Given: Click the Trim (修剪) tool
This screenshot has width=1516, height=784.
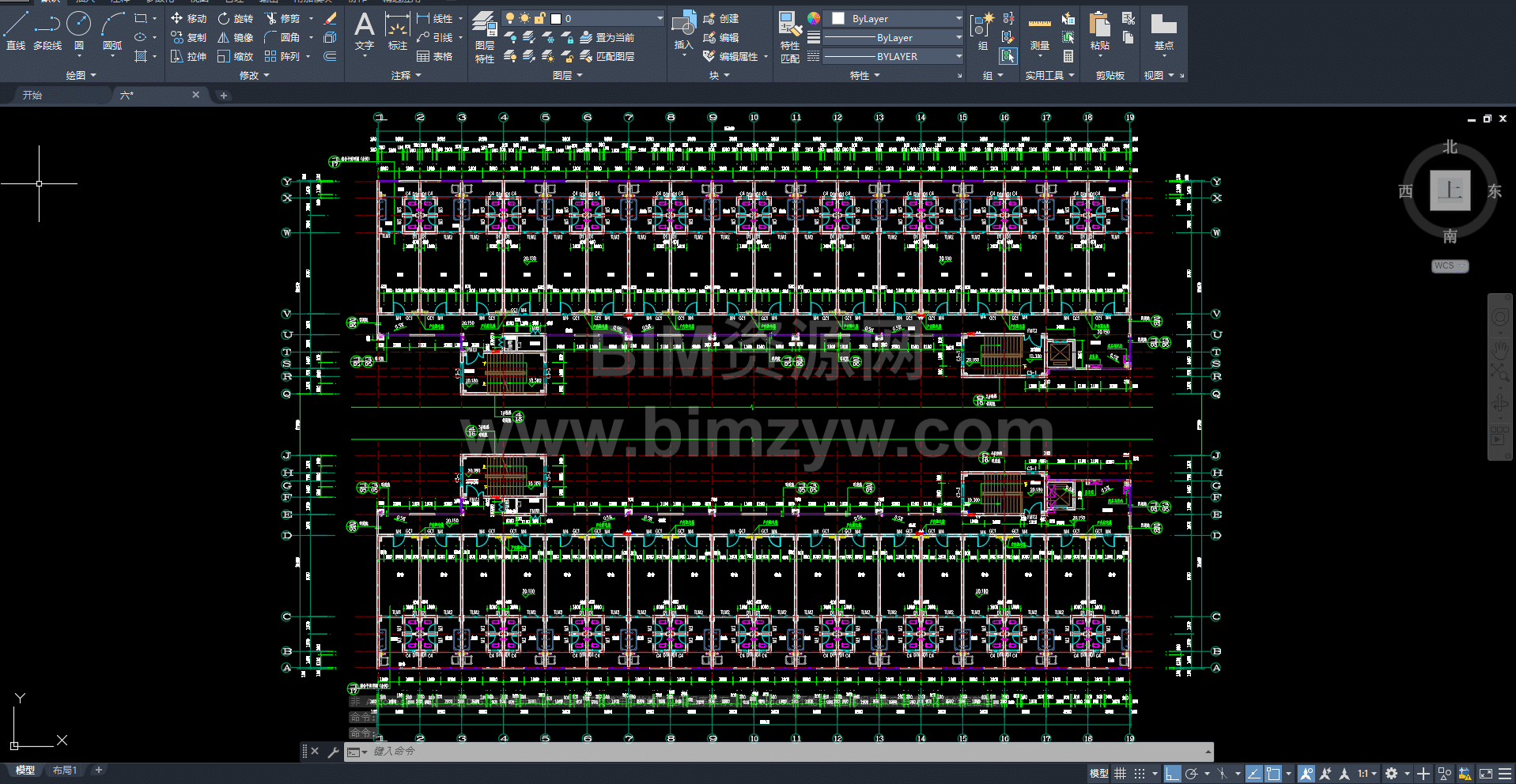Looking at the screenshot, I should click(283, 18).
